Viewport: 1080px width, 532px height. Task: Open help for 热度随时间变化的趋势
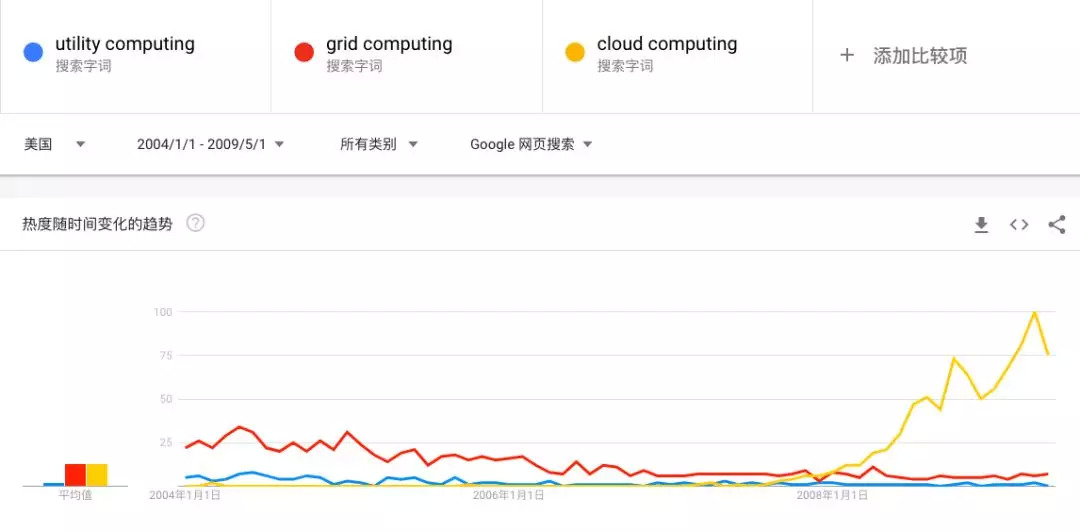point(196,223)
